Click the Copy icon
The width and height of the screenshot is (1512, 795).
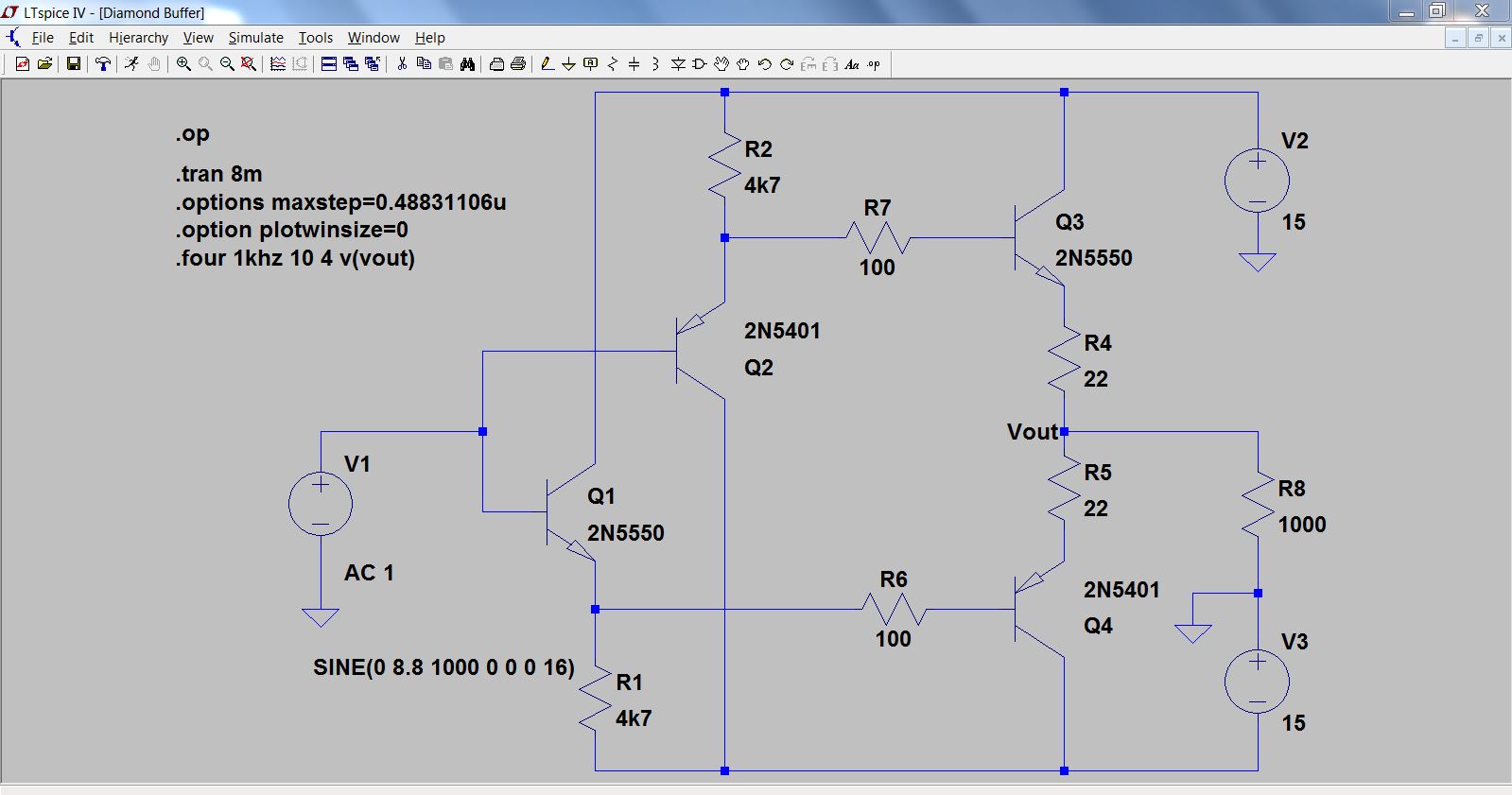coord(424,64)
